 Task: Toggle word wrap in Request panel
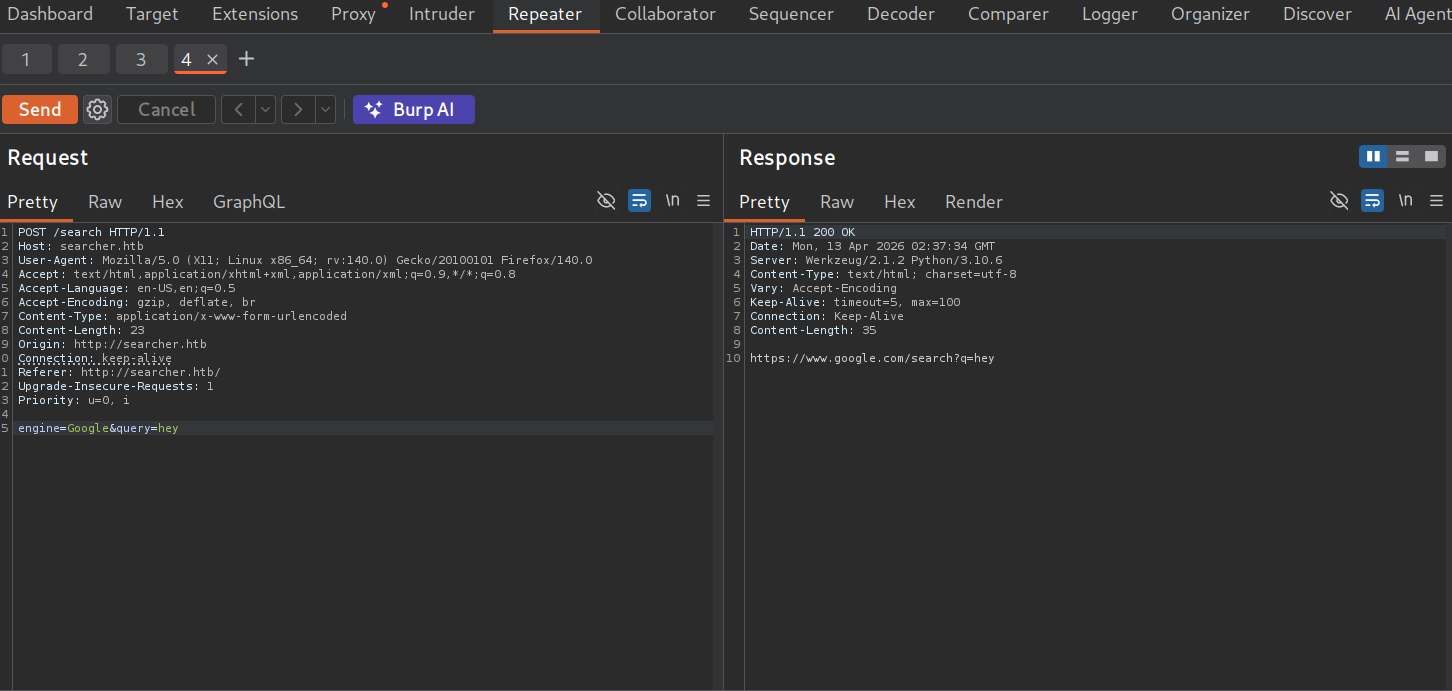pos(639,201)
